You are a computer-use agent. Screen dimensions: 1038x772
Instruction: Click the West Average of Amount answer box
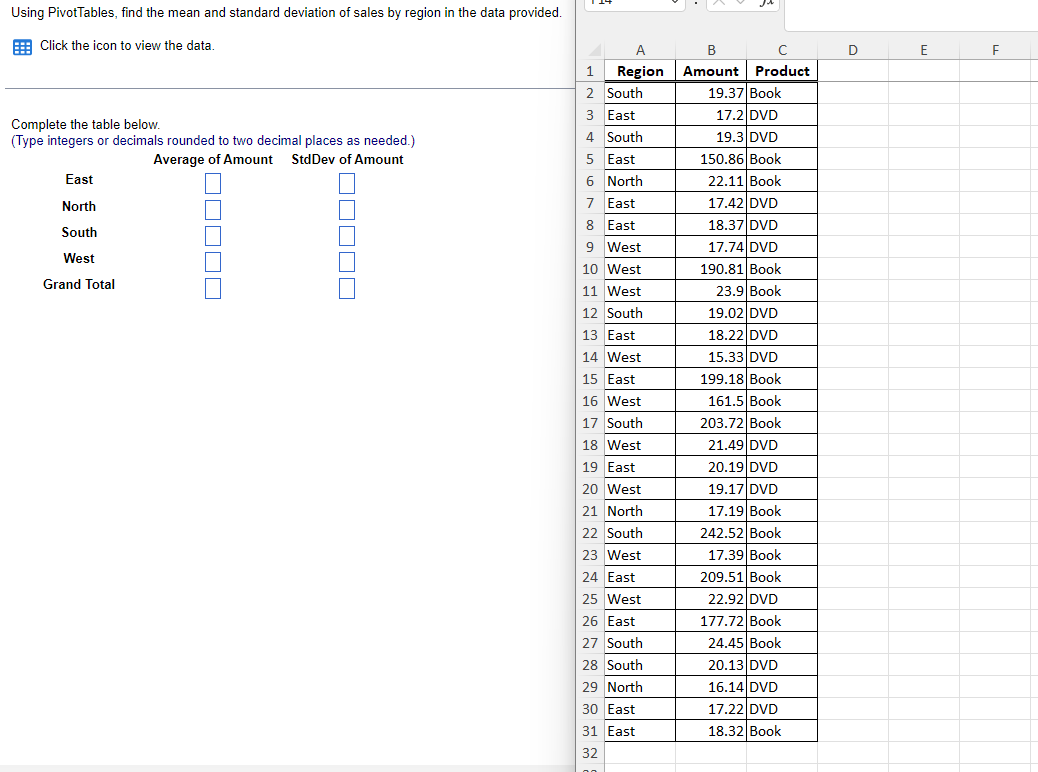tap(213, 262)
